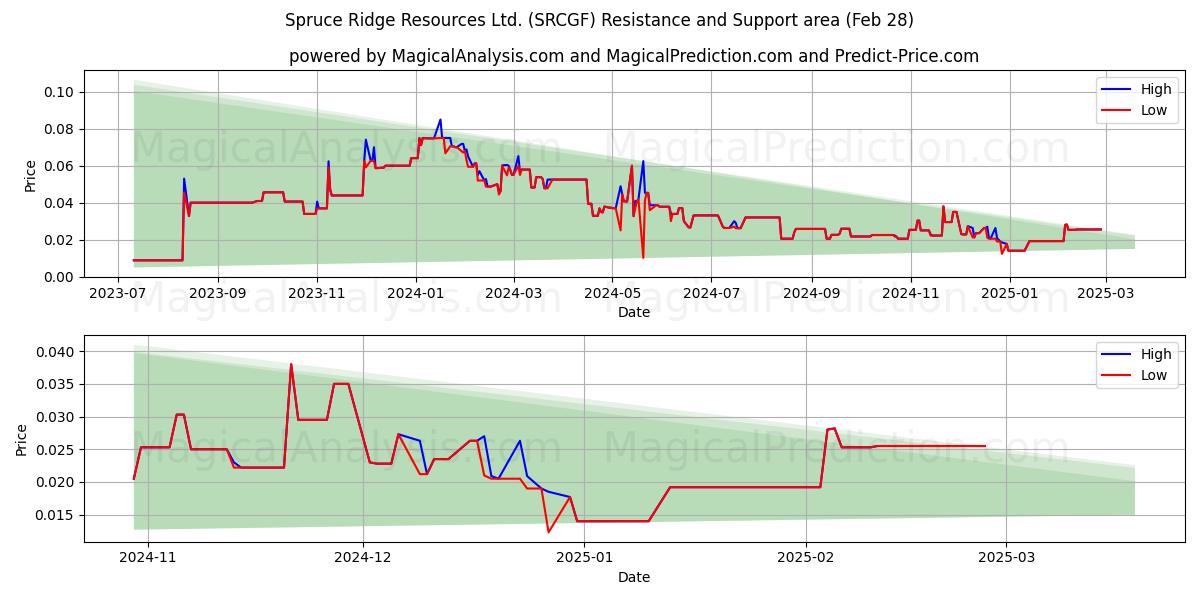Click the 2025-02 tick label on bottom chart
This screenshot has height=600, width=1200.
pyautogui.click(x=806, y=559)
